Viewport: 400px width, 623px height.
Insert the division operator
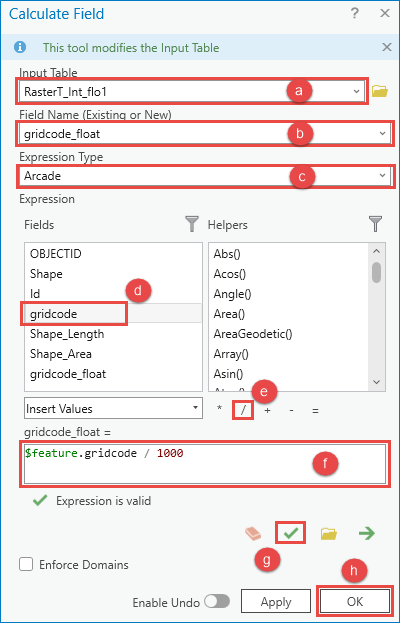point(243,410)
